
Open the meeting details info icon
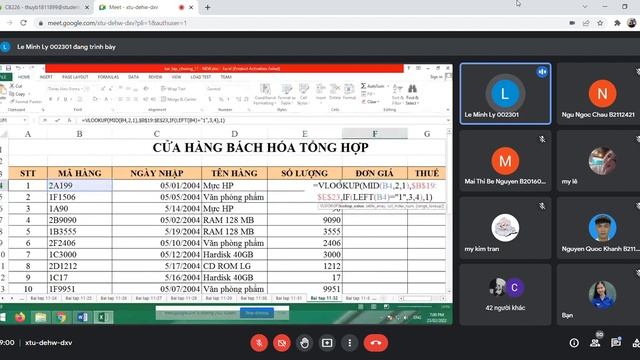[574, 343]
